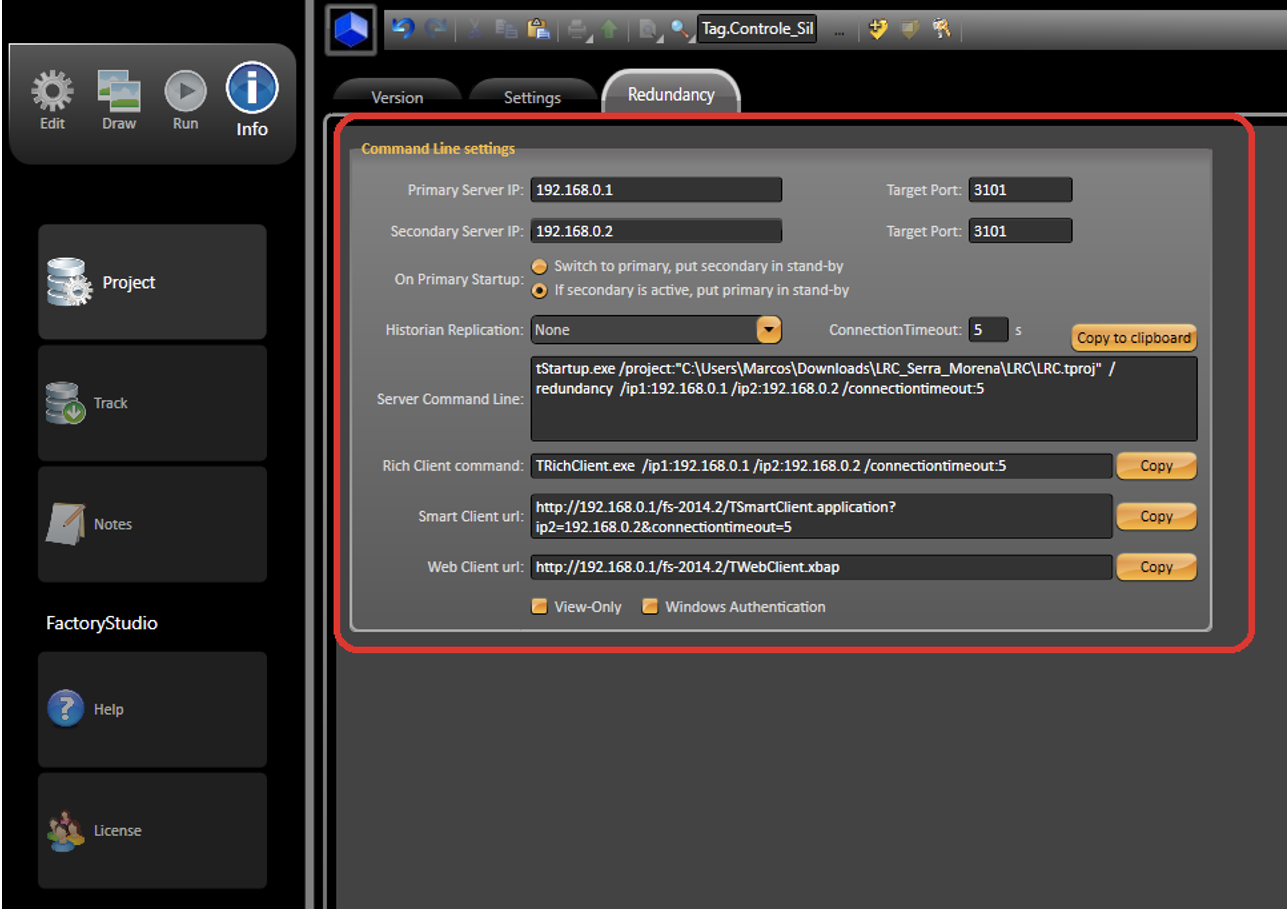The width and height of the screenshot is (1288, 912).
Task: Open the License section
Action: pos(153,830)
